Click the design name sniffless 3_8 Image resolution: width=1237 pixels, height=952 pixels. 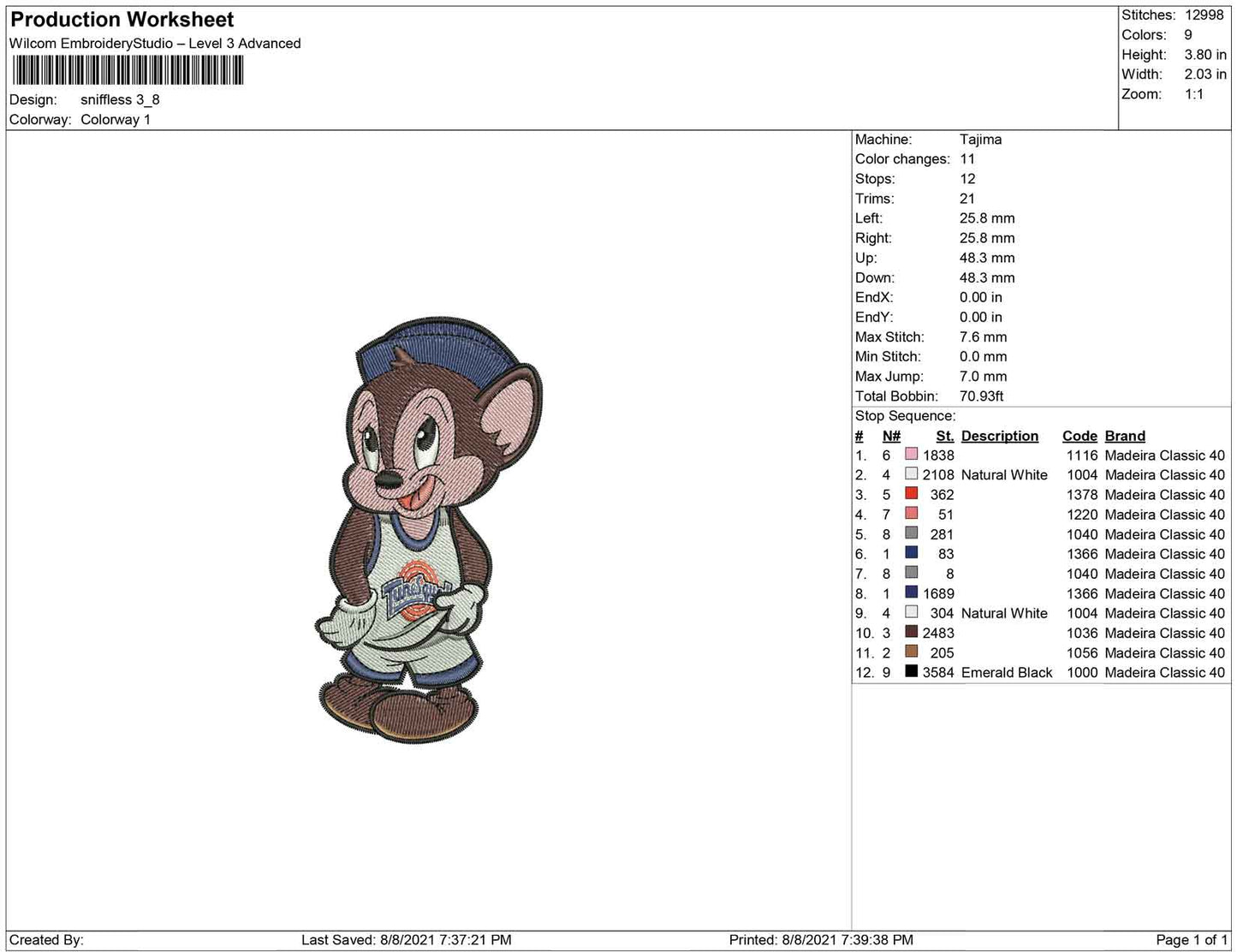(x=120, y=99)
